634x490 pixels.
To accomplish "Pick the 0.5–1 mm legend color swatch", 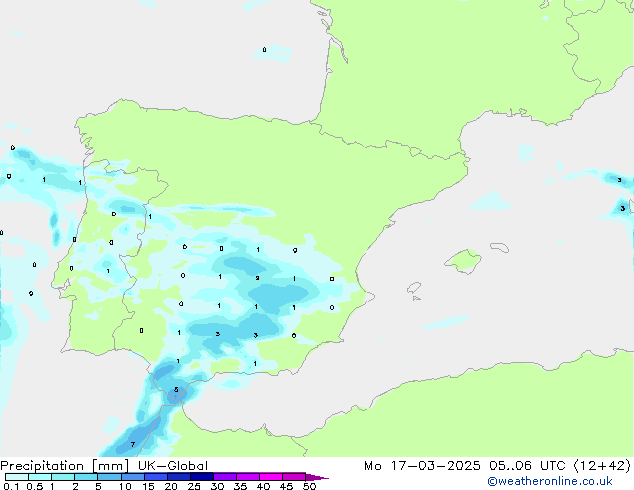I will 40,477.
